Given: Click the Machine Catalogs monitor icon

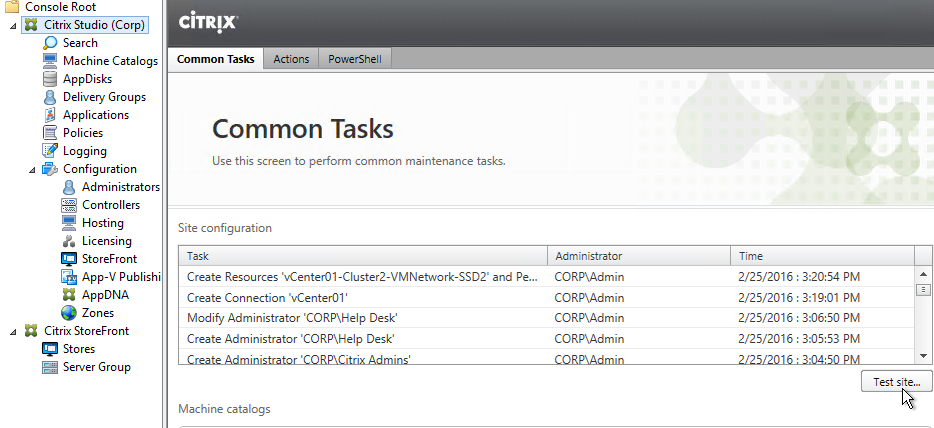Looking at the screenshot, I should click(51, 61).
